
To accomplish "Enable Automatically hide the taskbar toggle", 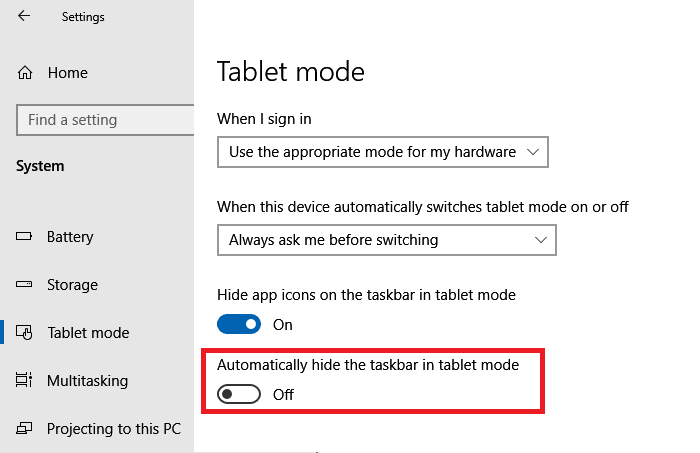I will point(239,395).
